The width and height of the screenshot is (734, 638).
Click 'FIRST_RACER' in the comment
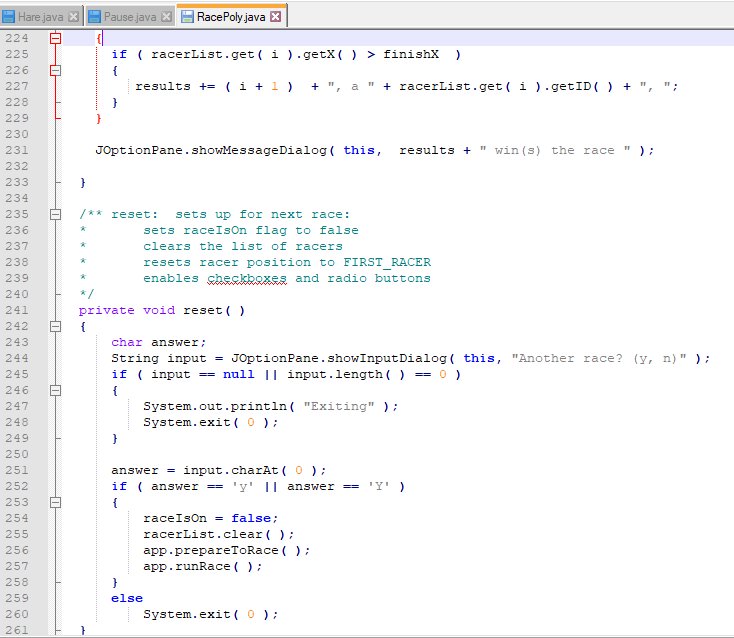(387, 262)
